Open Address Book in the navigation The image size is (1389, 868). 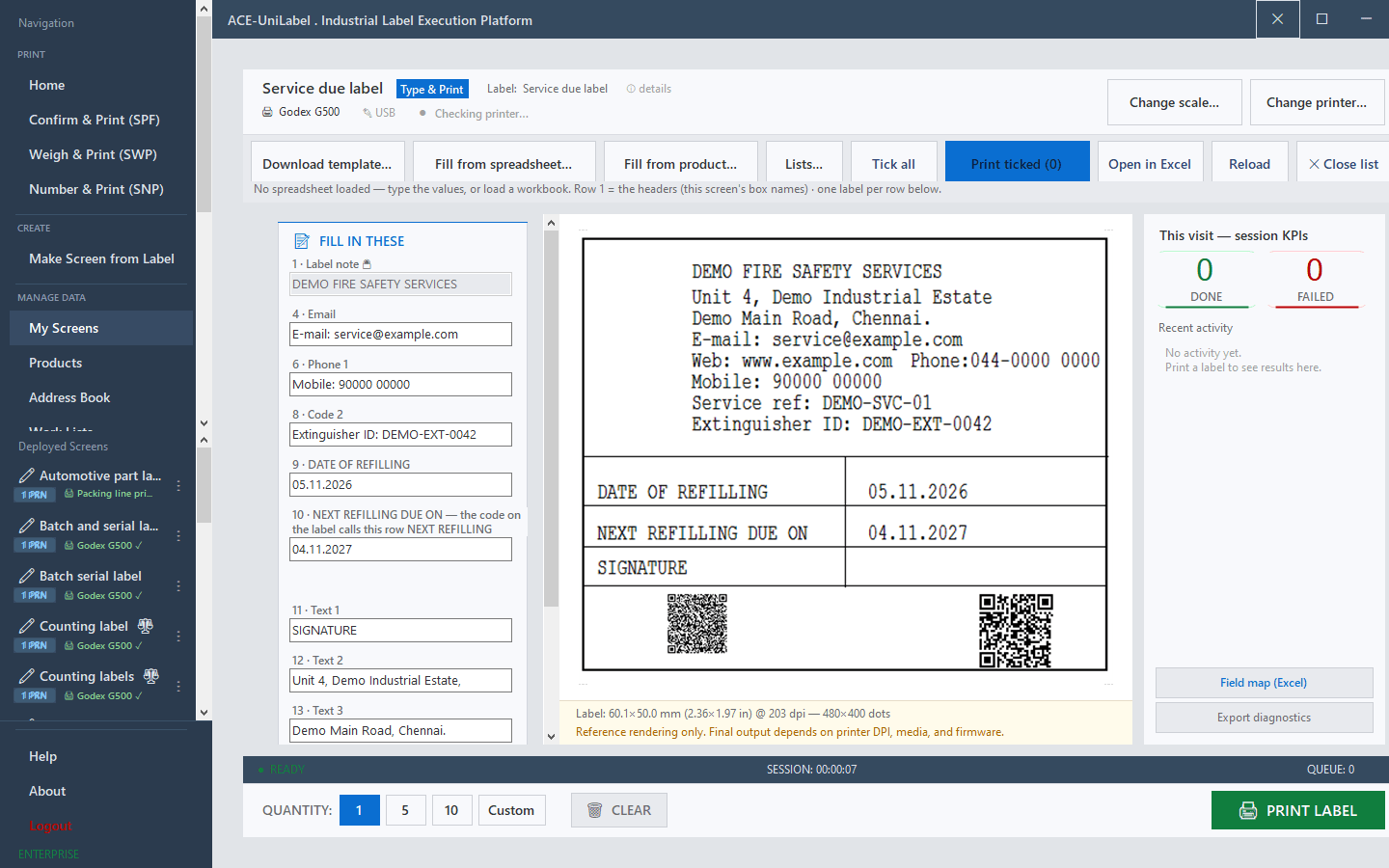click(101, 397)
